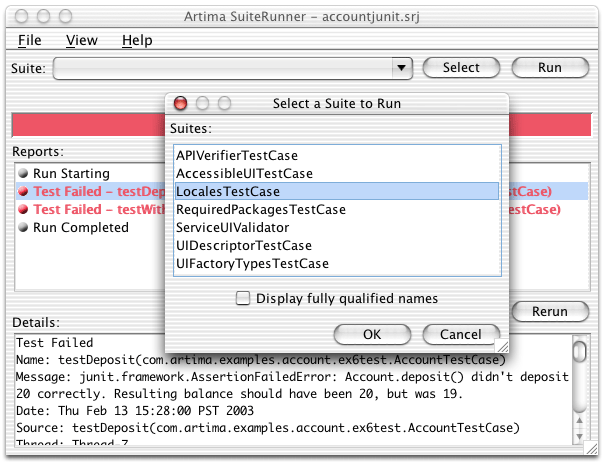Confirm the dialog with OK
607x466 pixels.
click(372, 334)
